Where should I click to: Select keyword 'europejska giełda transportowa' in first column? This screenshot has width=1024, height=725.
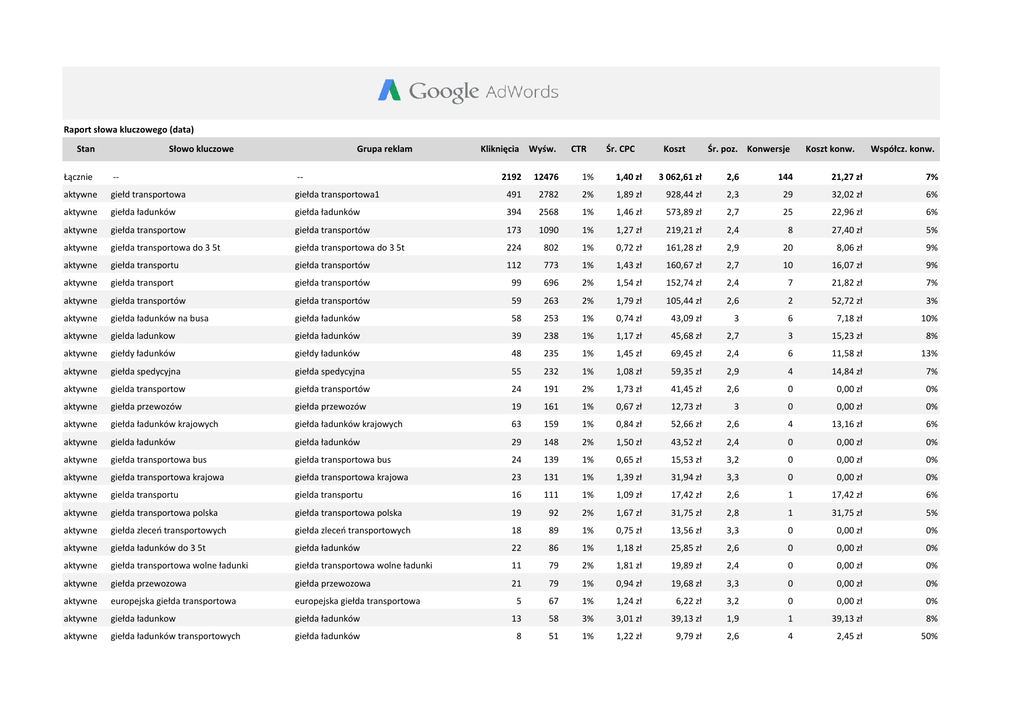[173, 601]
